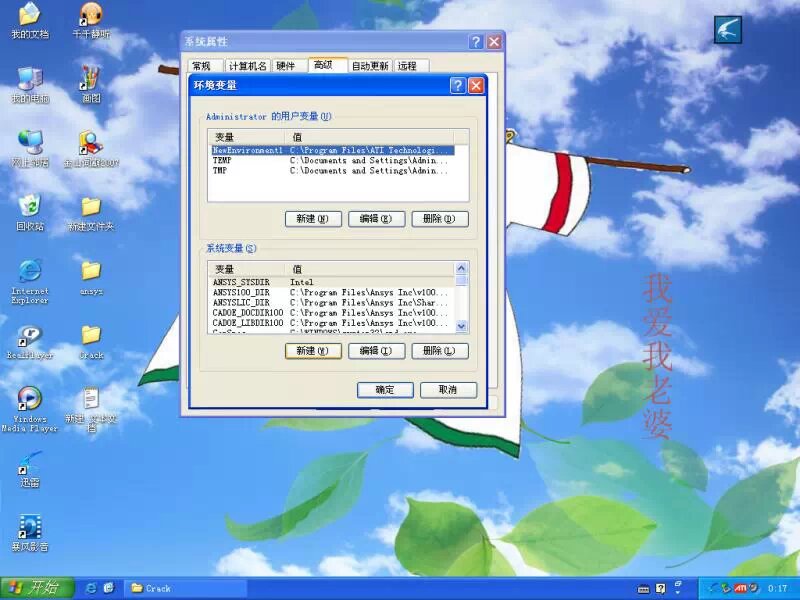The image size is (800, 600).
Task: Open the 画图 Paint desktop icon
Action: click(x=91, y=78)
